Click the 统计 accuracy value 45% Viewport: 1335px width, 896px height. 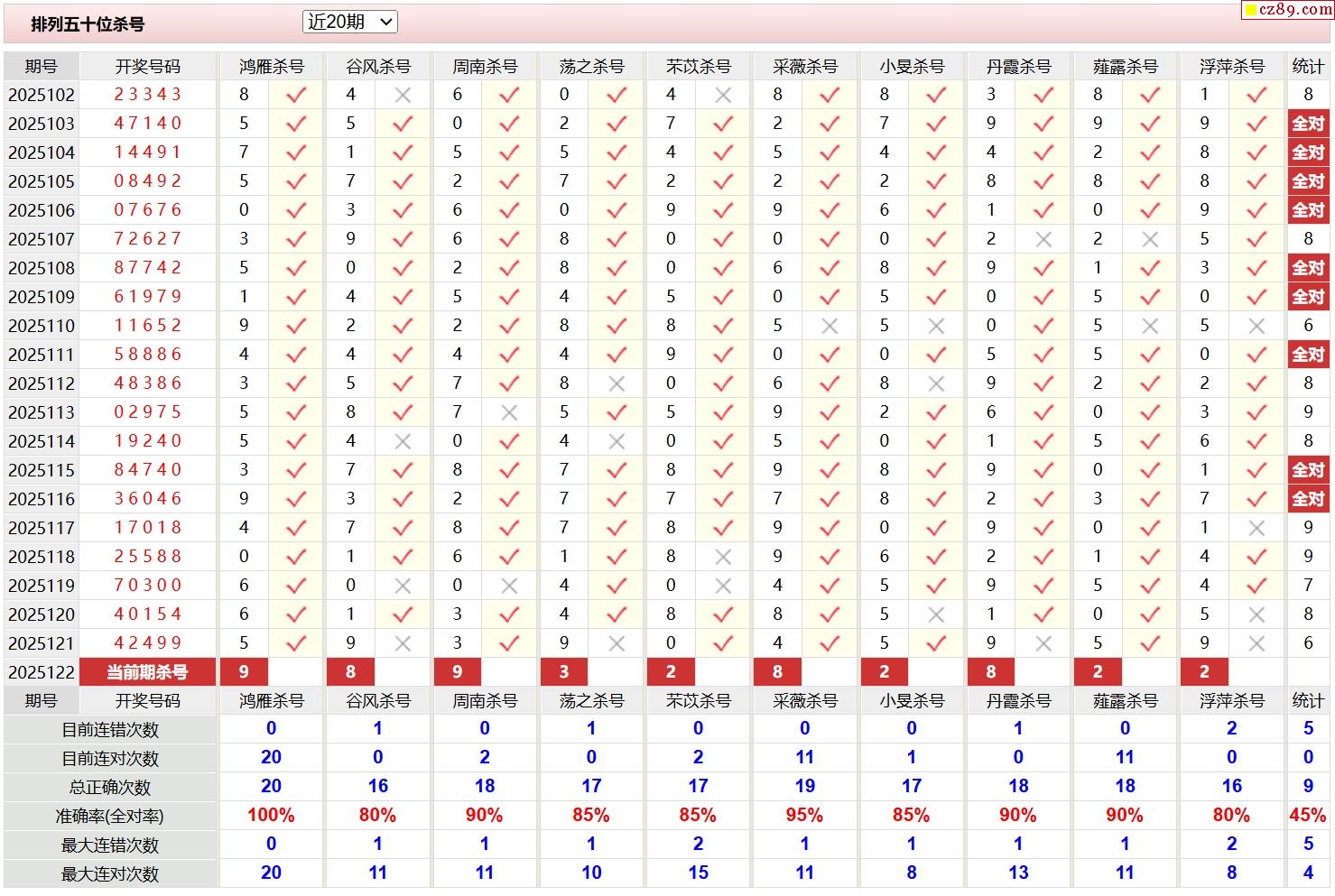[x=1308, y=816]
